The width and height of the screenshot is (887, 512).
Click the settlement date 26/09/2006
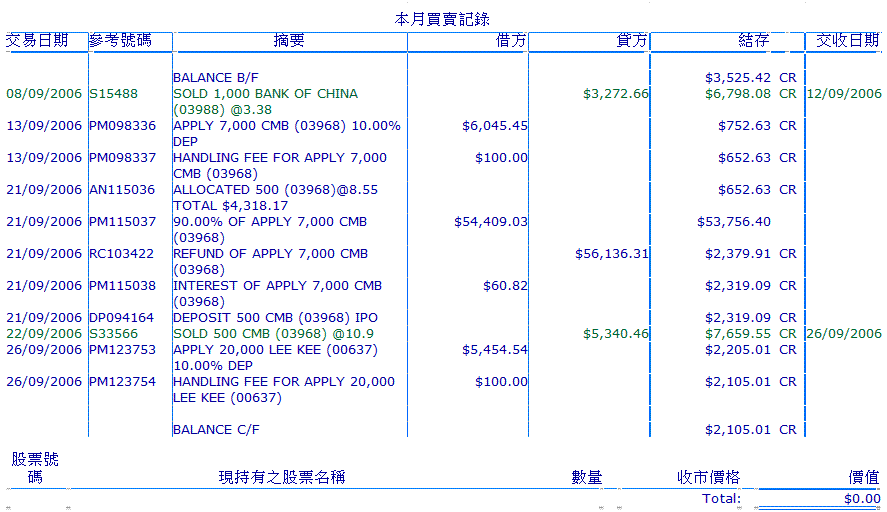(844, 334)
